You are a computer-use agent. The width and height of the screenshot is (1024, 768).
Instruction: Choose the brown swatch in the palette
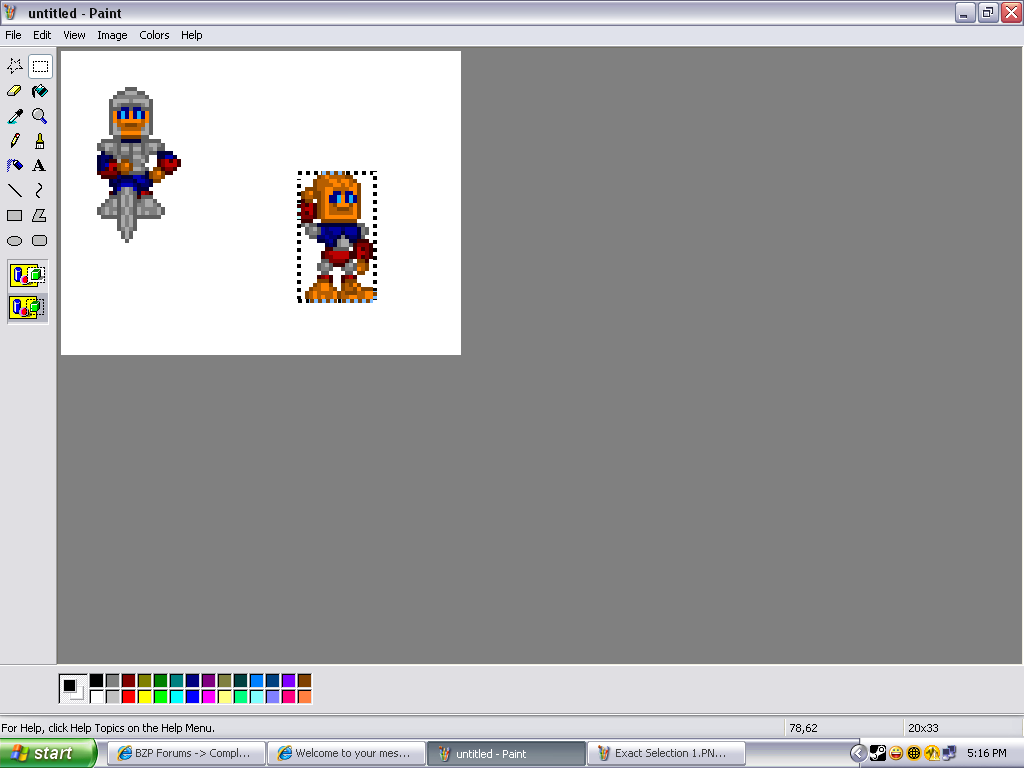point(304,681)
